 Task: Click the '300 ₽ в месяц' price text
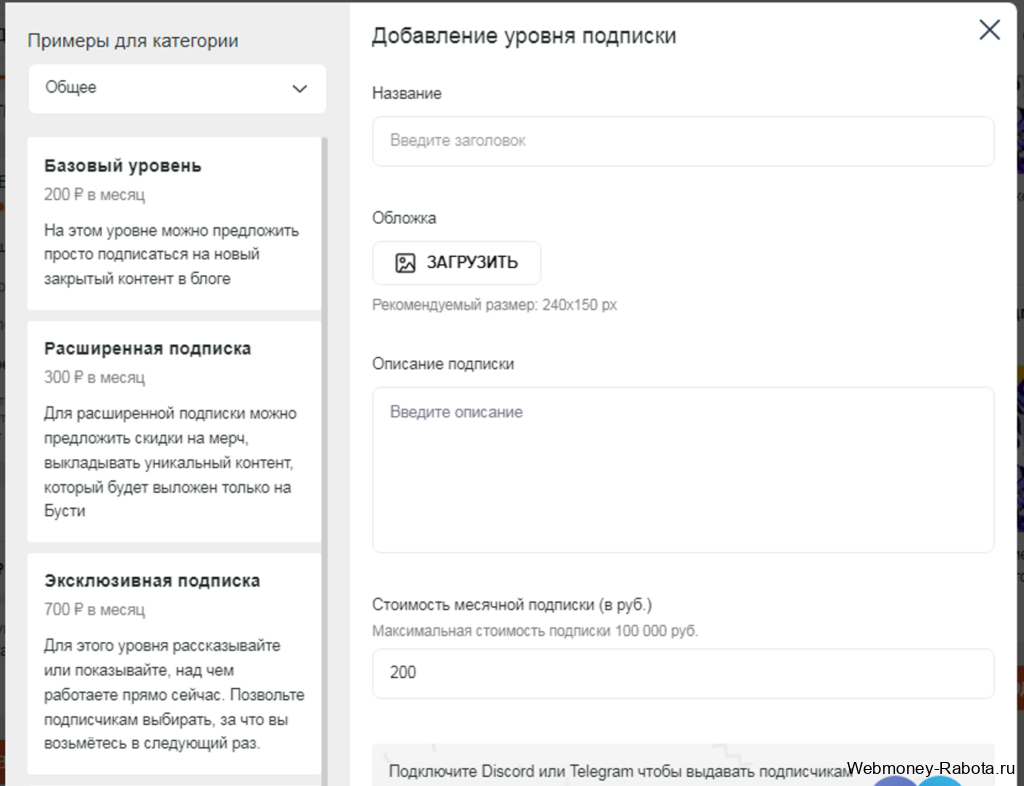[x=95, y=377]
